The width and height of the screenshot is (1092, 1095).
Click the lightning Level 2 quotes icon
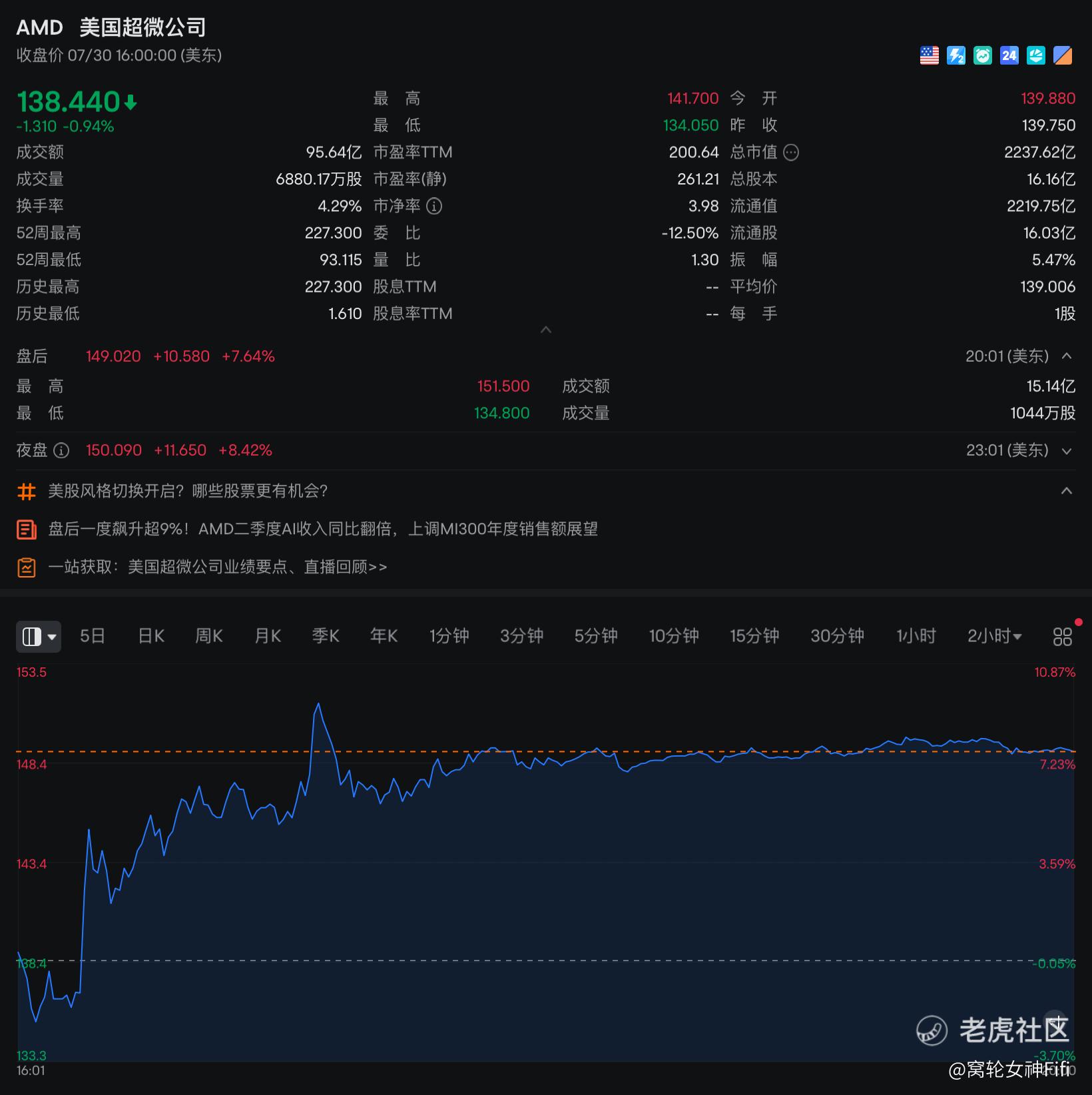click(x=956, y=55)
